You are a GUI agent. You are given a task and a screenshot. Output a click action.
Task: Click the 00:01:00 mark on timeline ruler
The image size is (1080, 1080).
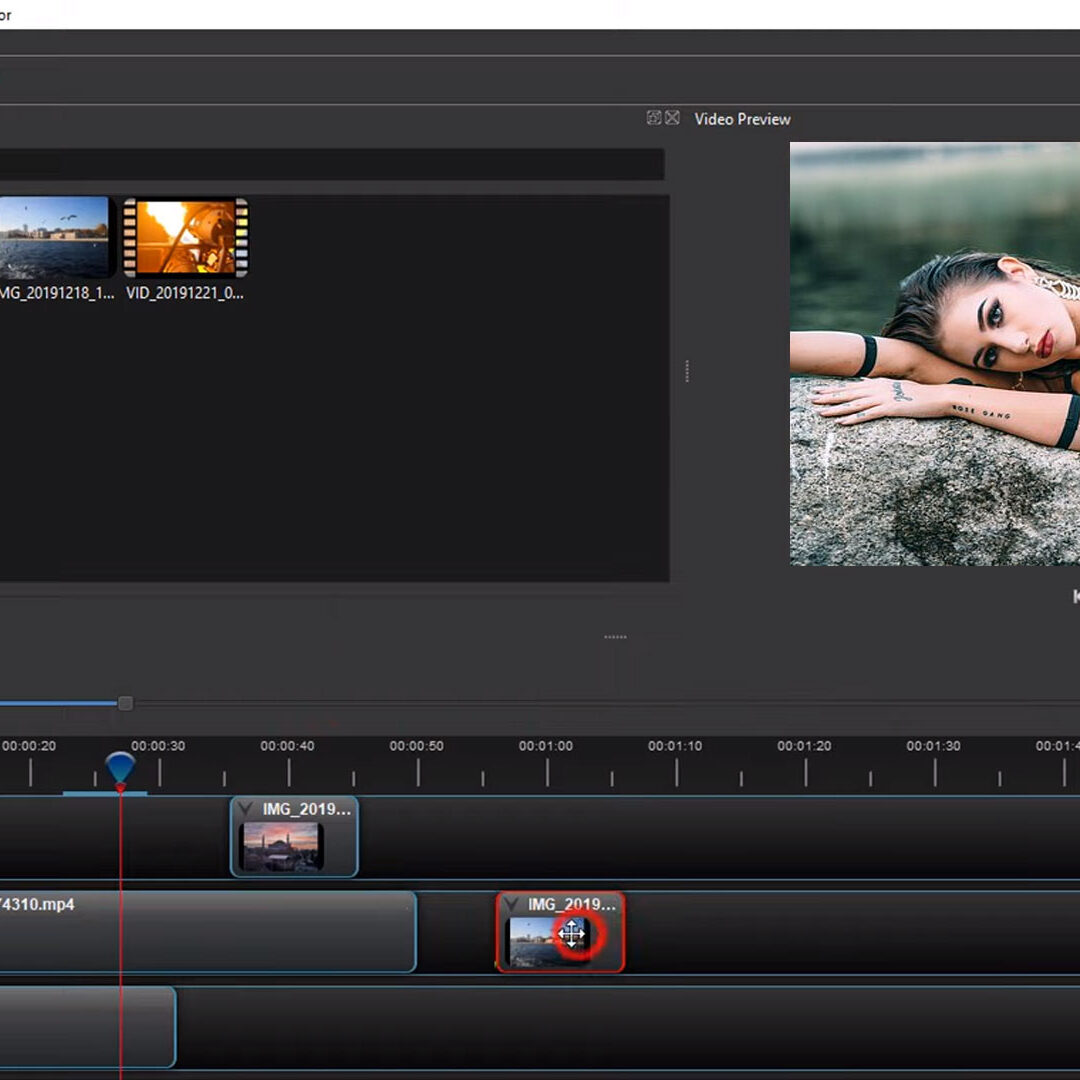[546, 771]
